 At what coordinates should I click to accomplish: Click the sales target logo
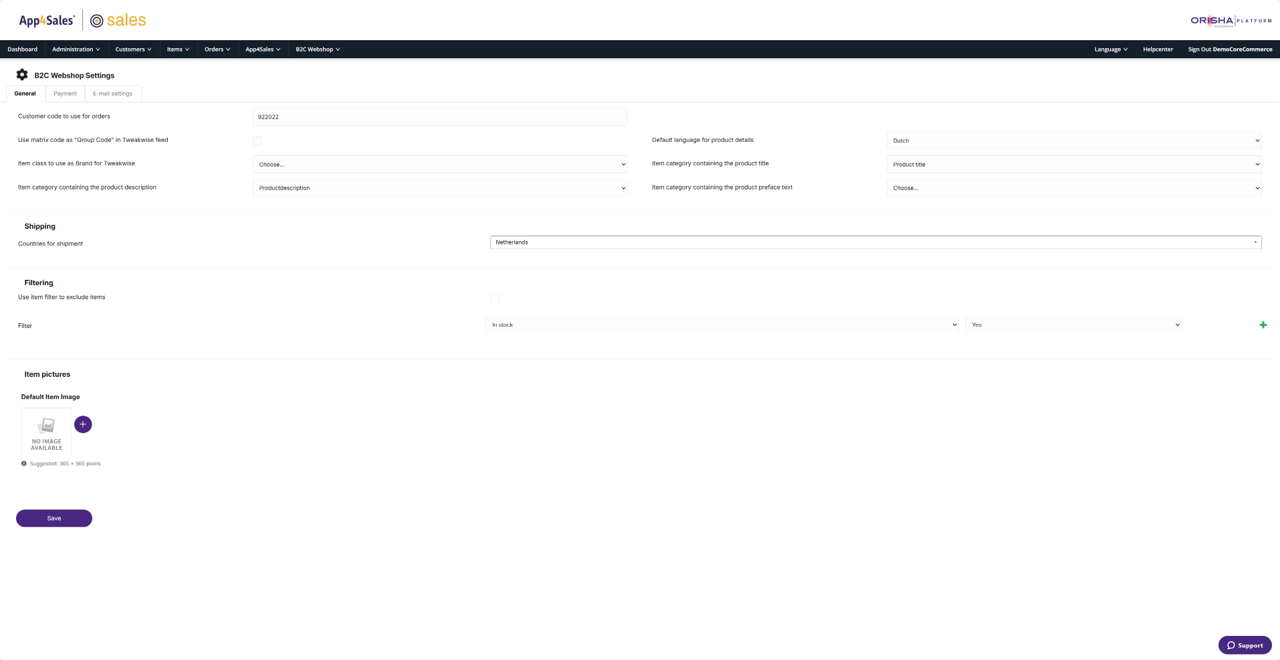(118, 20)
